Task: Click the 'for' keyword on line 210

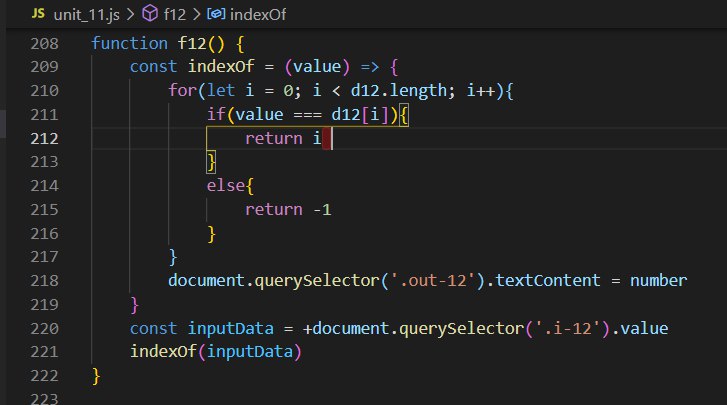Action: pyautogui.click(x=183, y=90)
